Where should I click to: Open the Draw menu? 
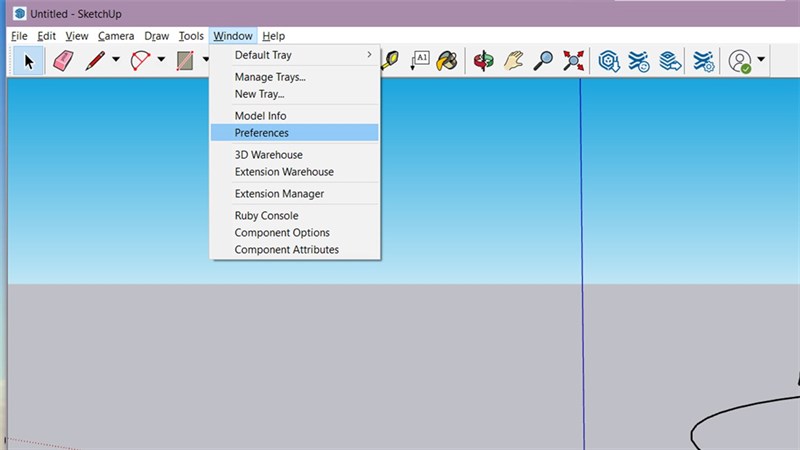[x=156, y=36]
